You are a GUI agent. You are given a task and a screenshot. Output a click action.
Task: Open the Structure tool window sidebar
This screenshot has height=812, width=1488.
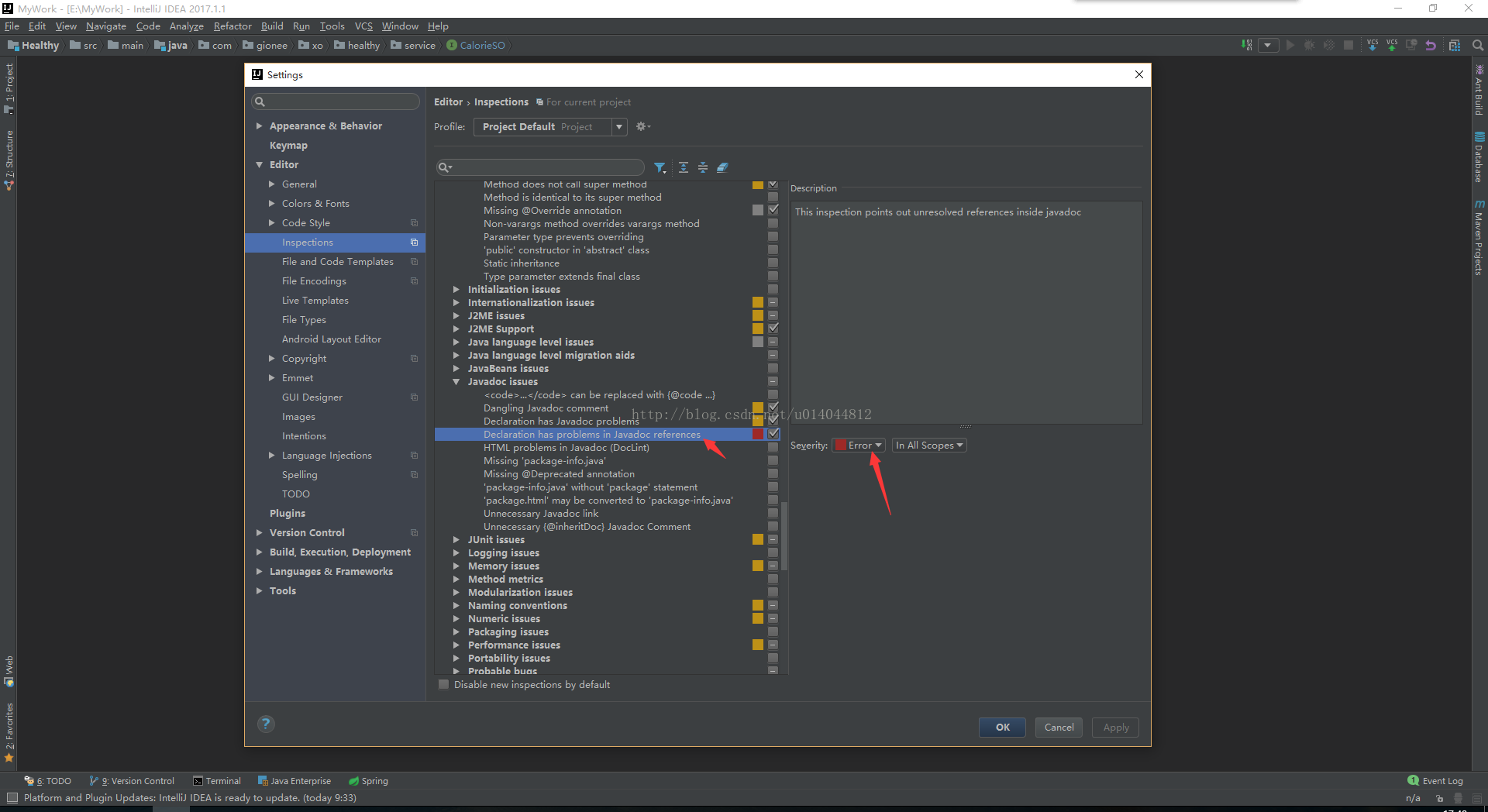click(9, 160)
